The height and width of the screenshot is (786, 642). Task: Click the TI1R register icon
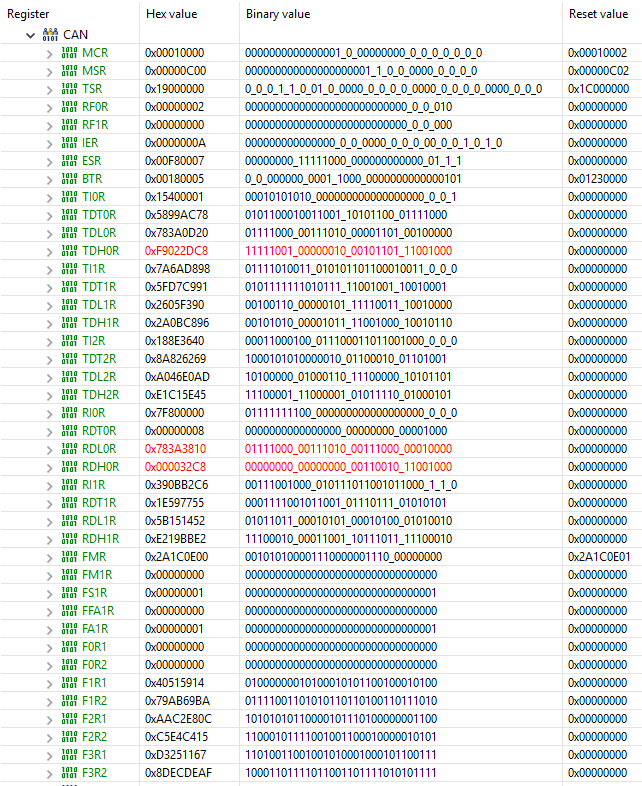pos(69,269)
